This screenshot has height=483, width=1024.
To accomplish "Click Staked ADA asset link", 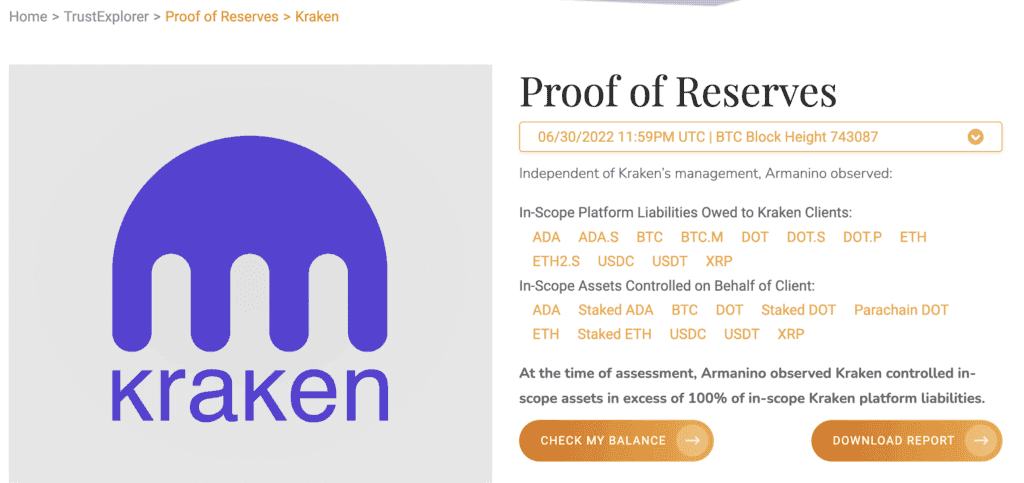I will (x=615, y=310).
